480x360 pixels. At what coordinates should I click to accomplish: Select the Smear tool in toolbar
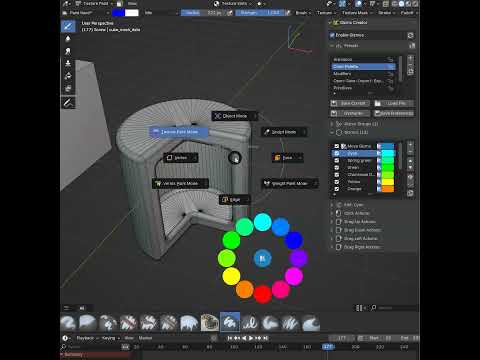pos(68,51)
